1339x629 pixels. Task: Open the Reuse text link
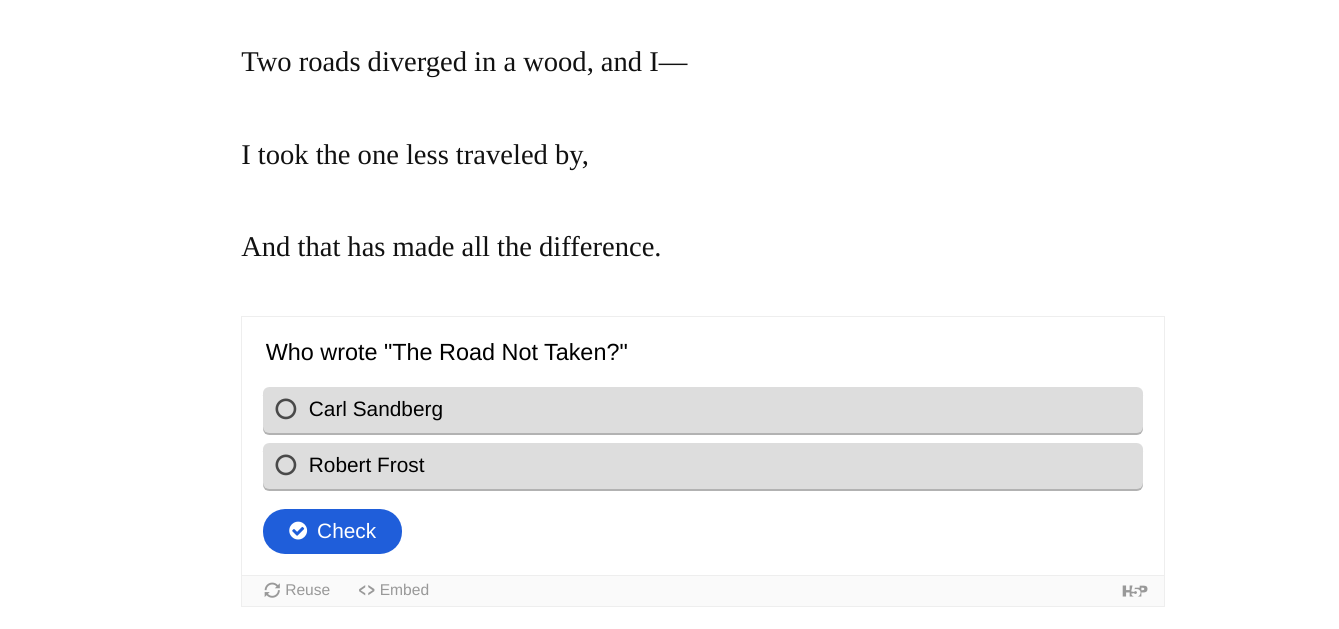tap(308, 590)
